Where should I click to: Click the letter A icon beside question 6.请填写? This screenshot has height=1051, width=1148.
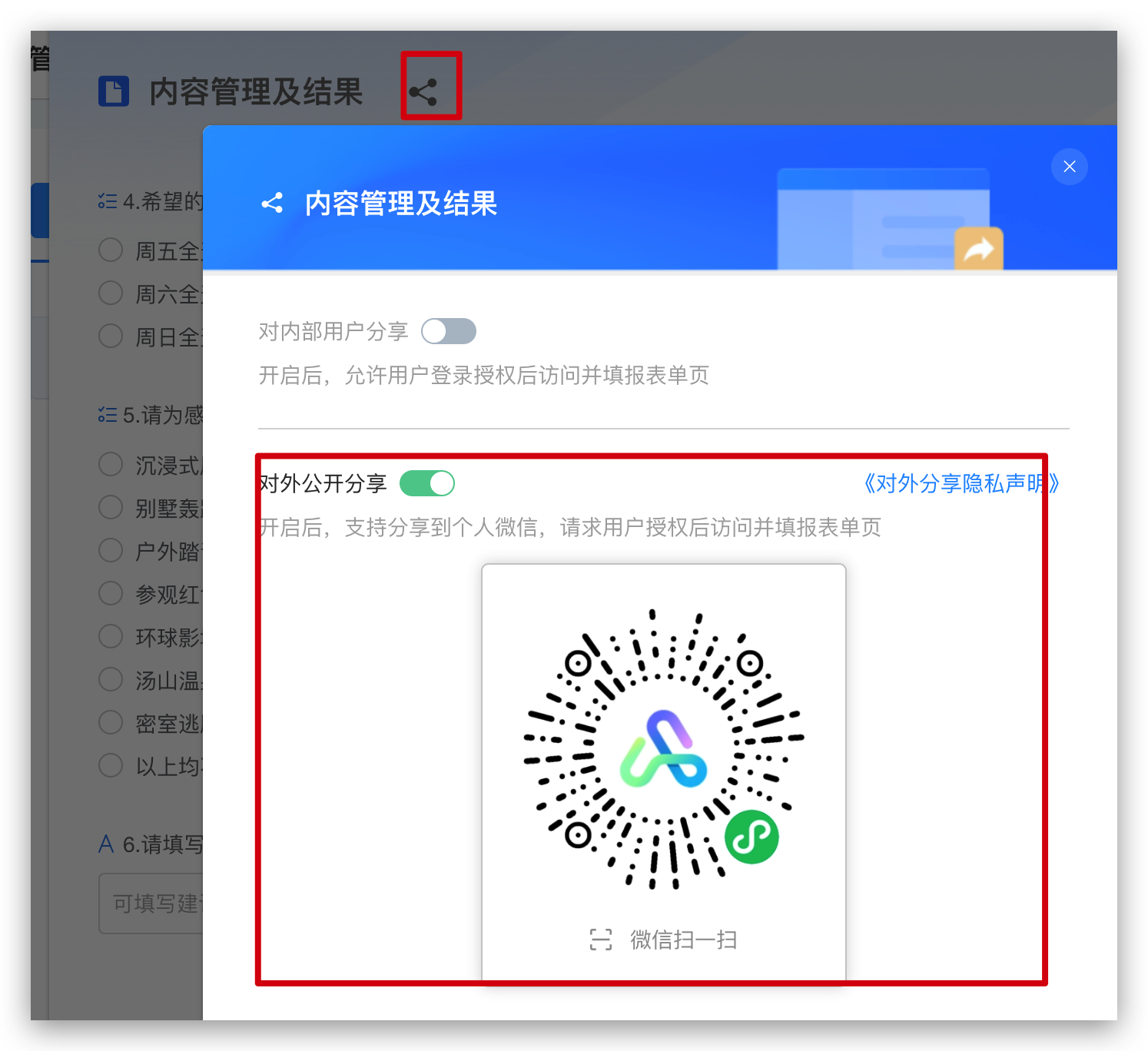coord(106,844)
